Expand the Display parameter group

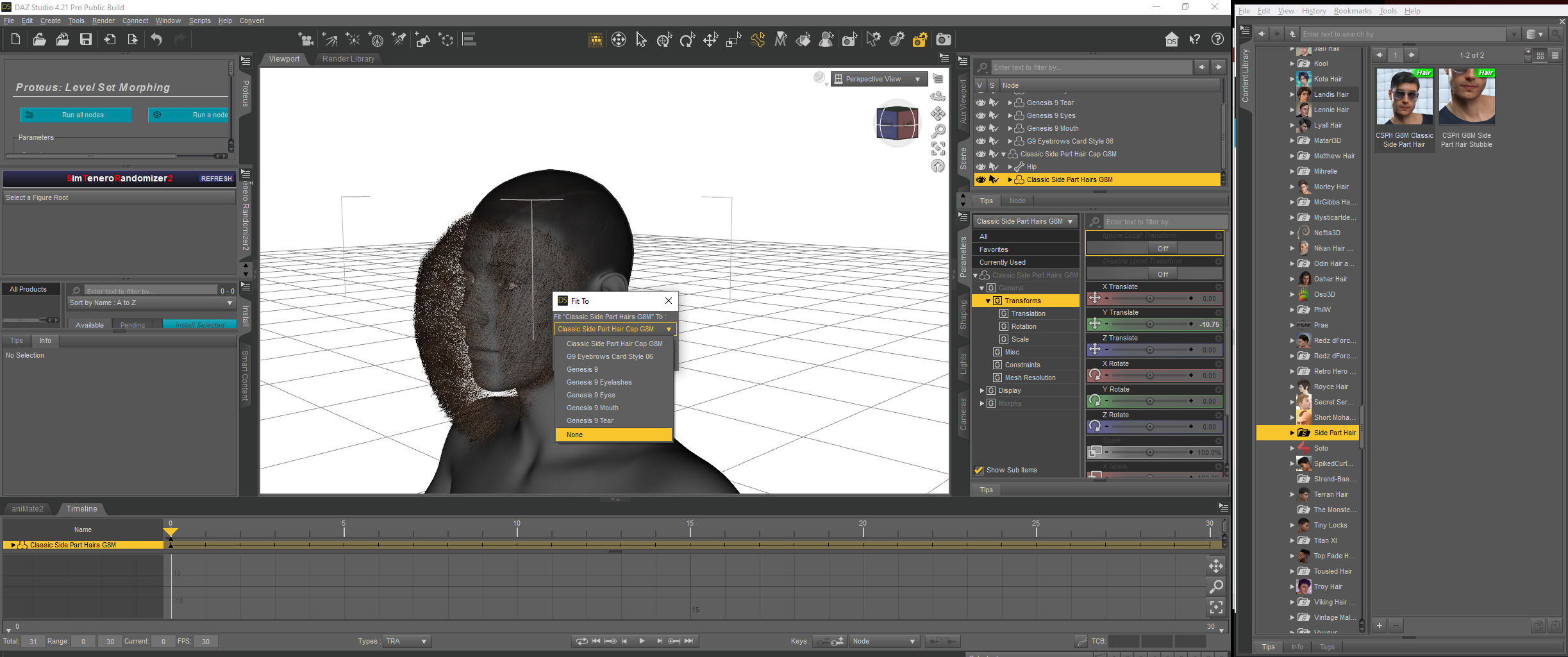click(x=982, y=390)
